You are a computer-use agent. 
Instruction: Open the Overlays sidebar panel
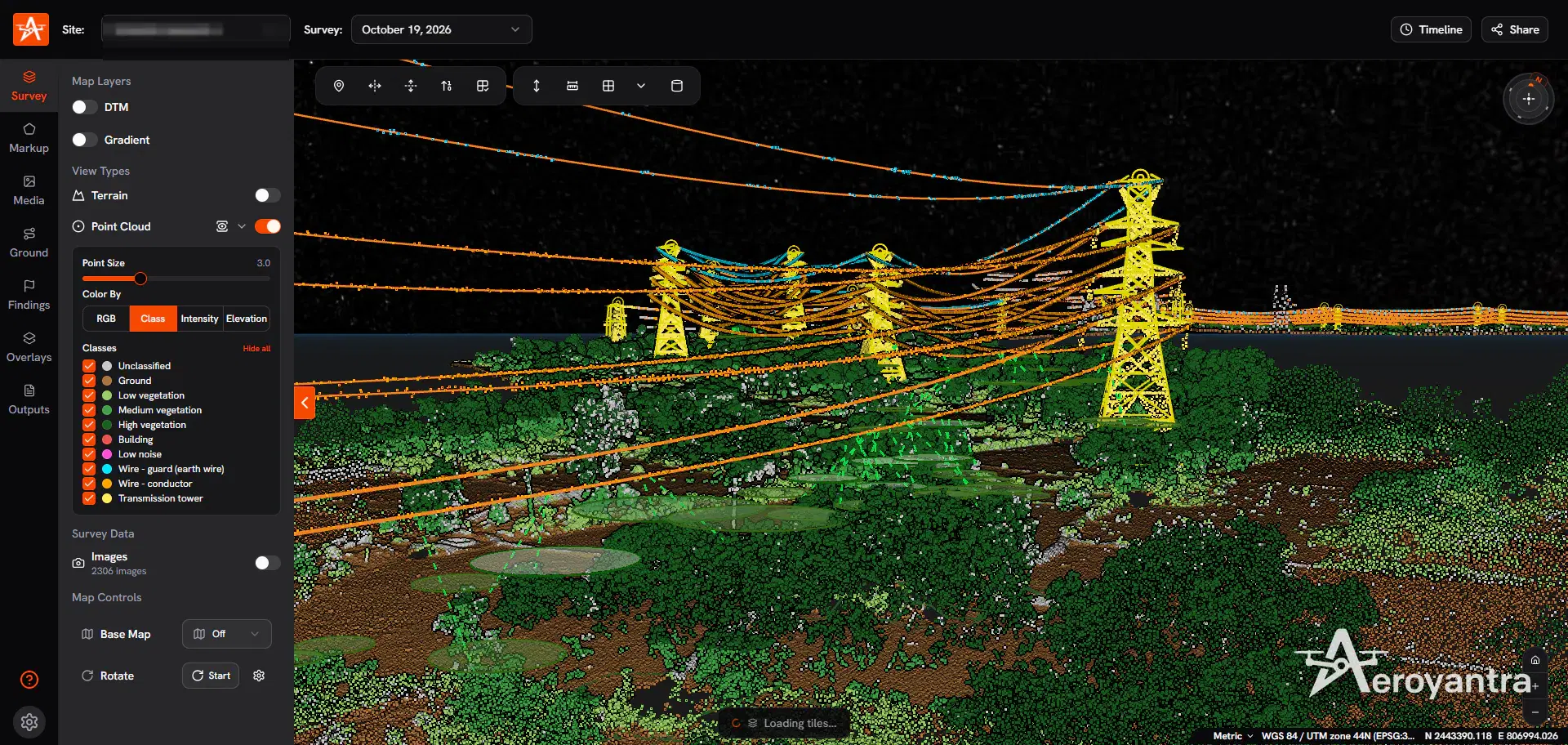click(29, 347)
